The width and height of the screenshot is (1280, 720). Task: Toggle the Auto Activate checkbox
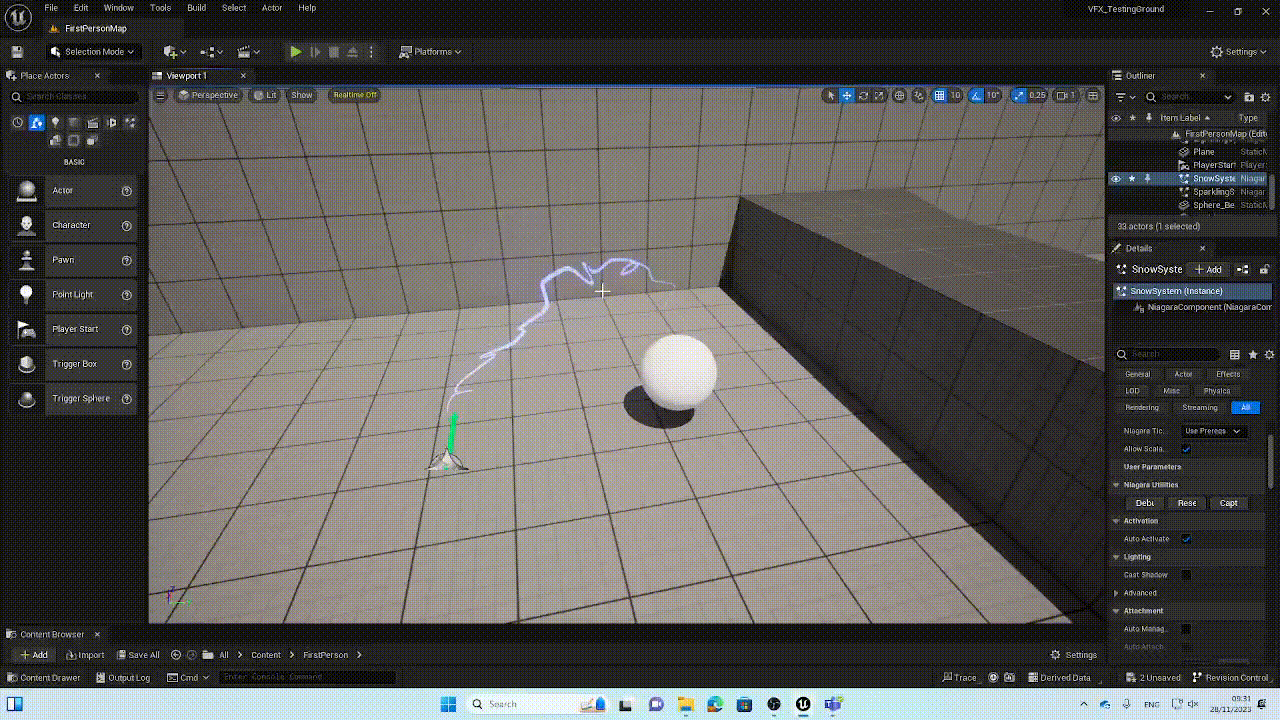(x=1186, y=539)
